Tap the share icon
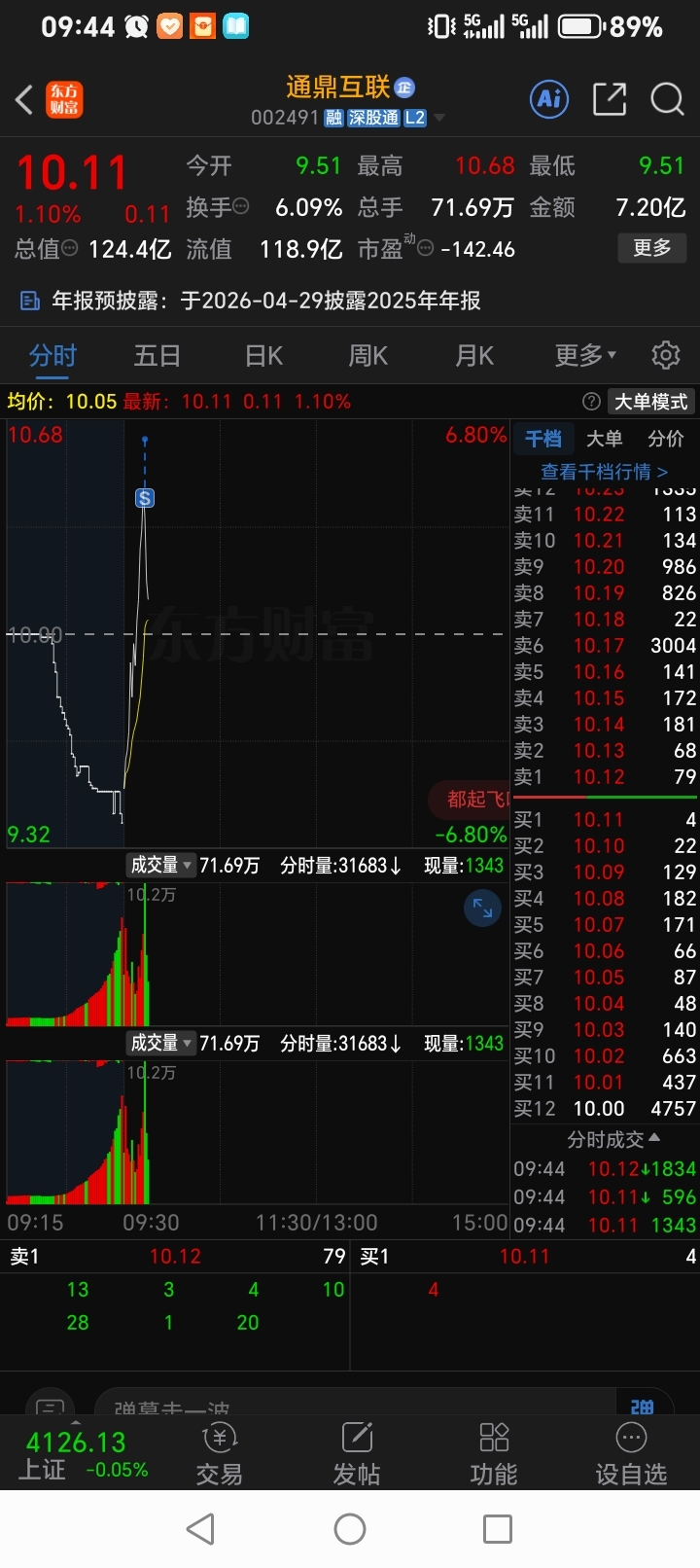The image size is (700, 1568). (x=610, y=99)
